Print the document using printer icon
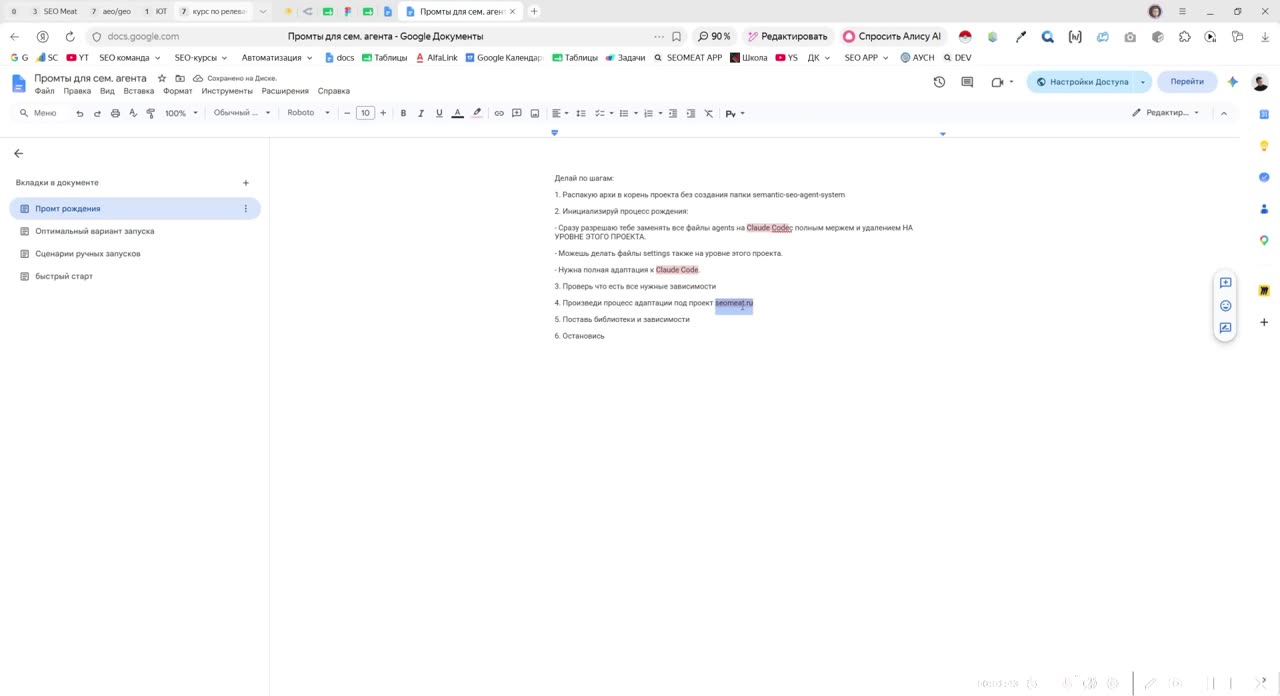 pyautogui.click(x=115, y=113)
